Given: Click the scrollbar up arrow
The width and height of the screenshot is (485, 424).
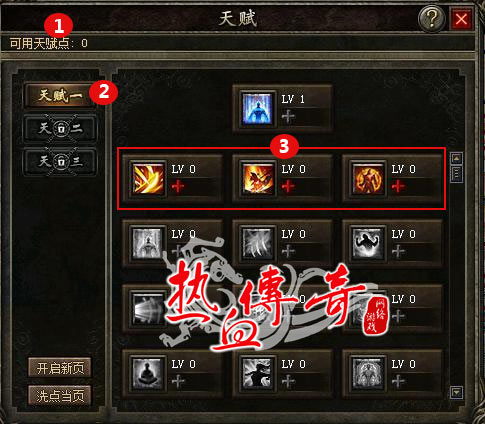Looking at the screenshot, I should tap(456, 158).
